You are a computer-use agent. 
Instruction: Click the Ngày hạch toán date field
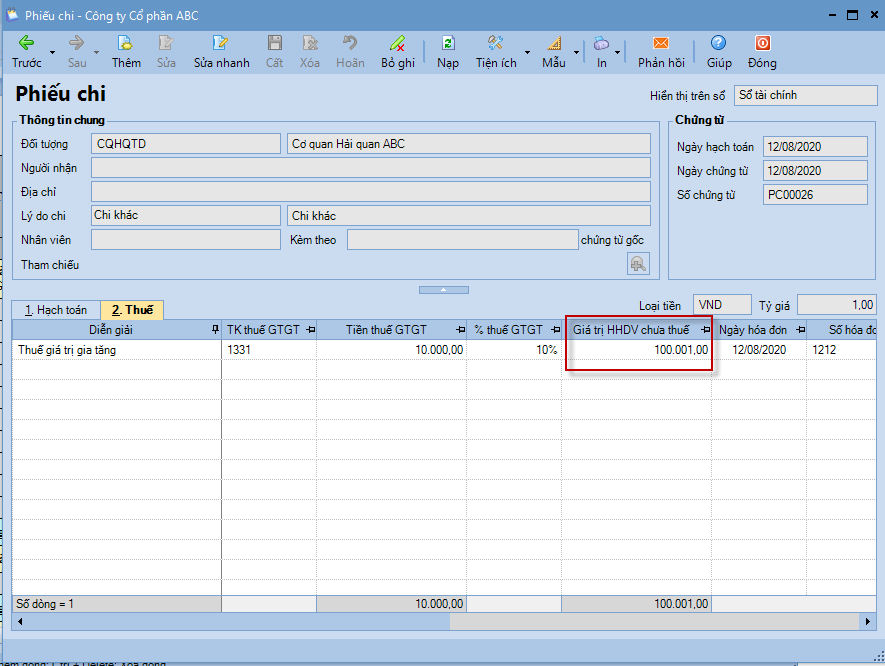[x=815, y=147]
